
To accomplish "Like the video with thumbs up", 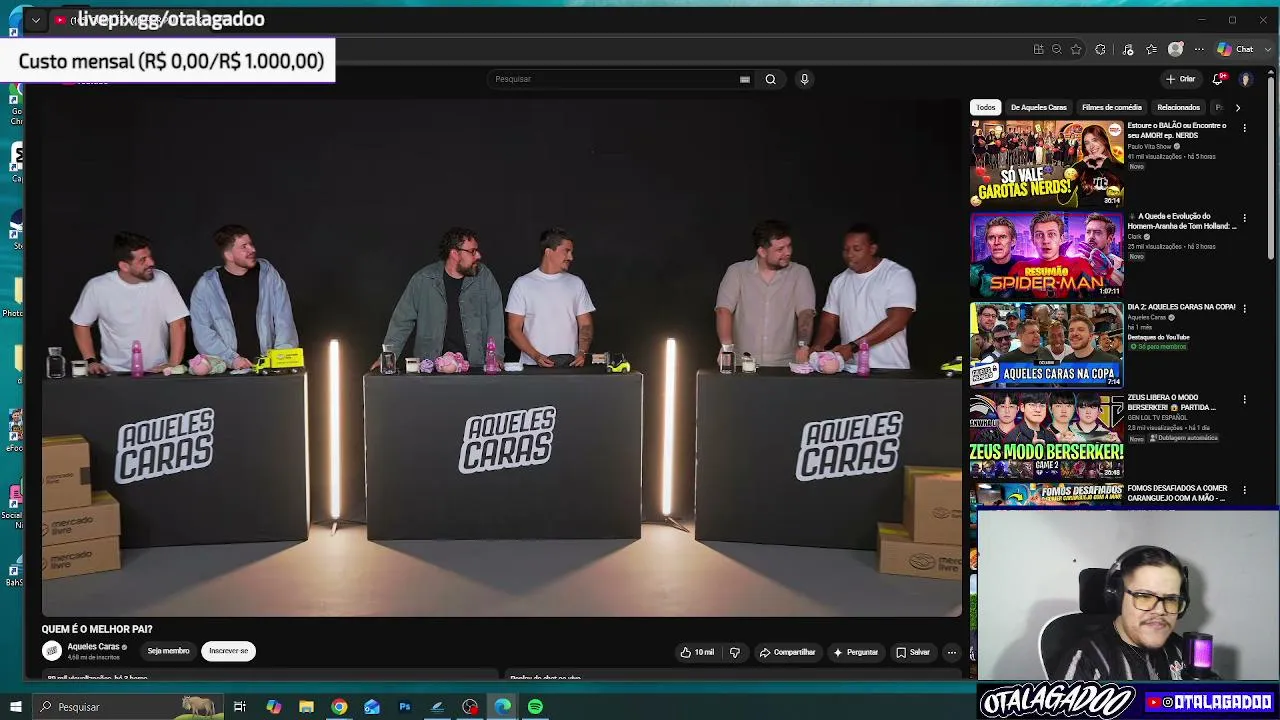I will (x=697, y=652).
